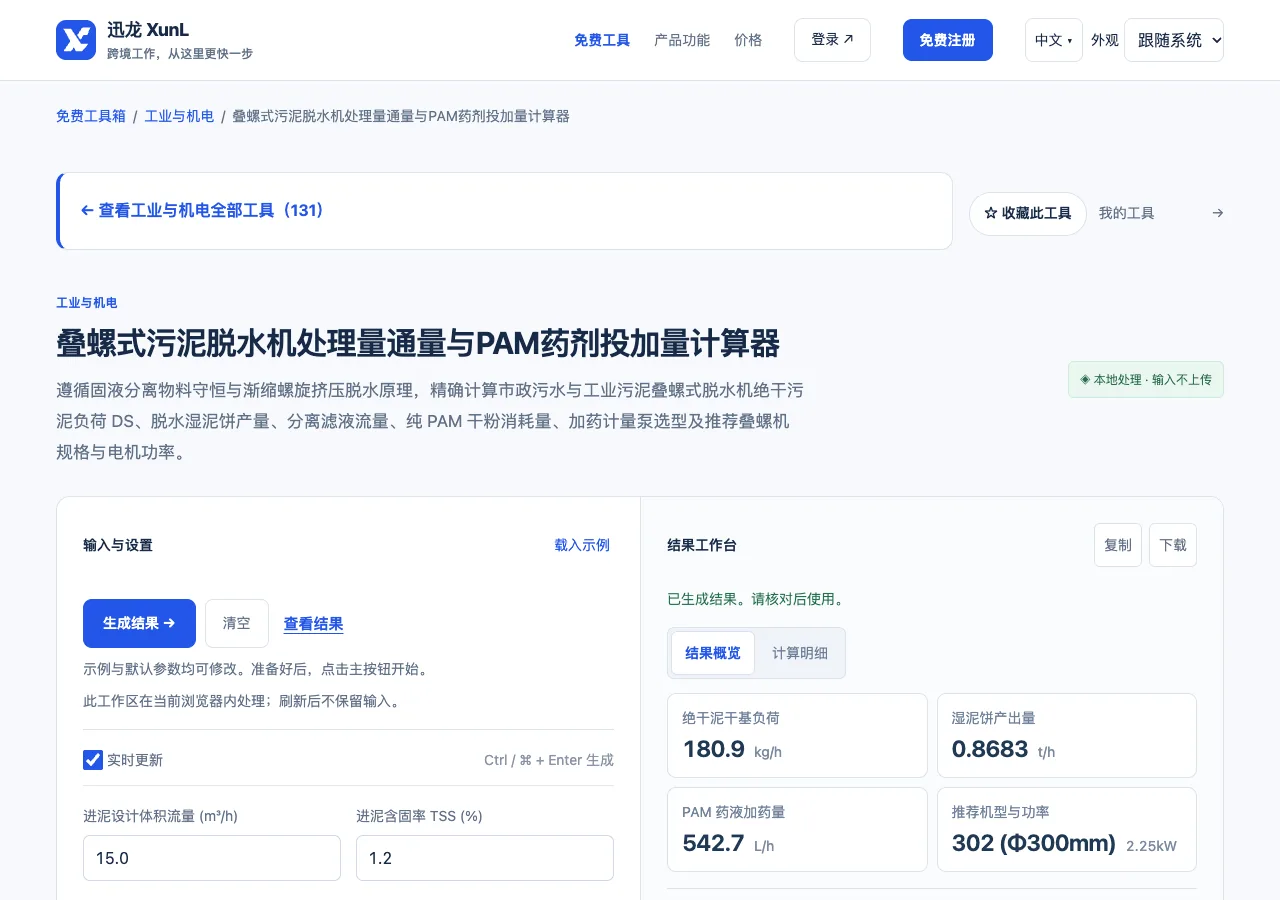Image resolution: width=1280 pixels, height=900 pixels.
Task: Toggle the 实时更新 checkbox
Action: 93,760
